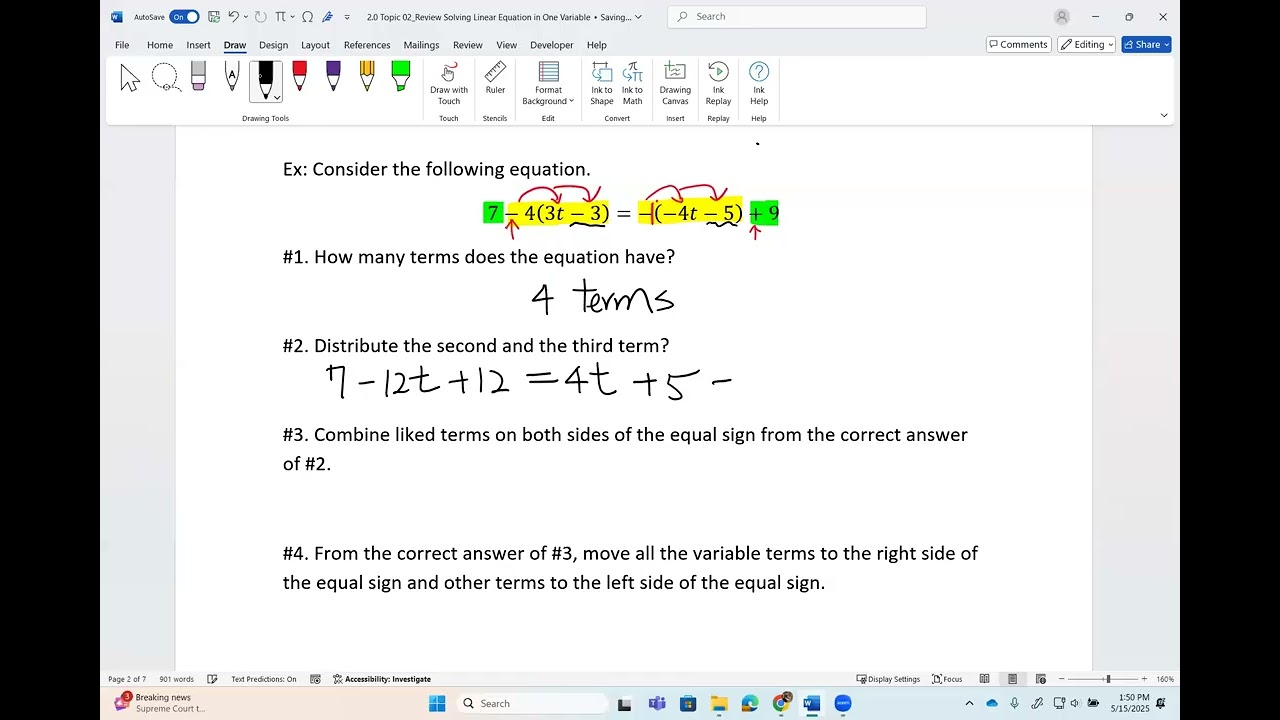
Task: Click the Redo button
Action: pyautogui.click(x=261, y=17)
